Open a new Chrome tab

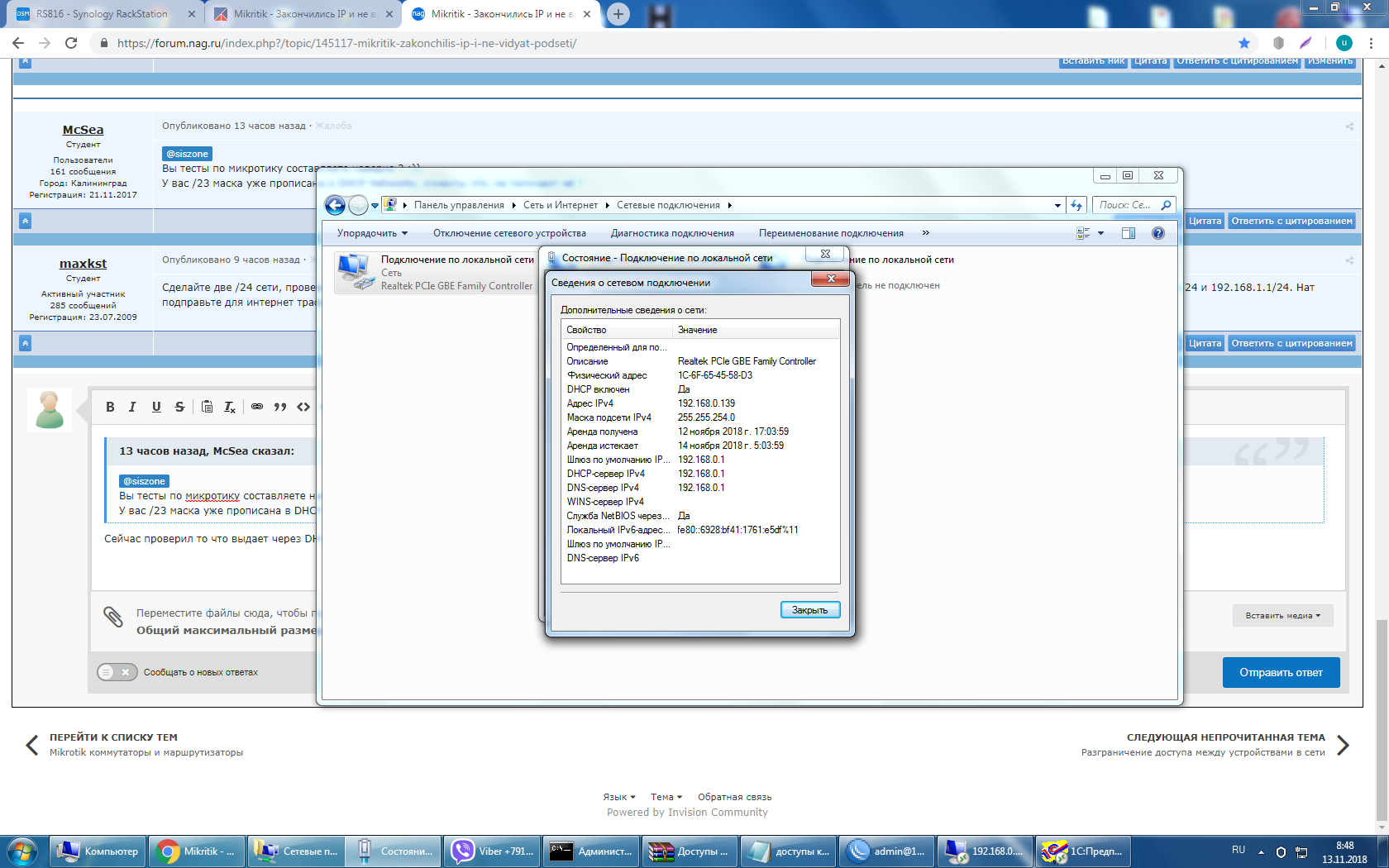pyautogui.click(x=618, y=14)
